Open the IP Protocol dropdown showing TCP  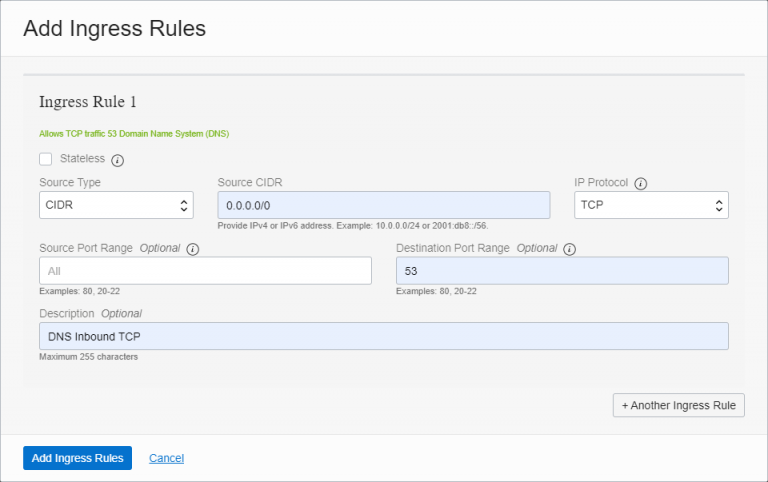pyautogui.click(x=651, y=205)
